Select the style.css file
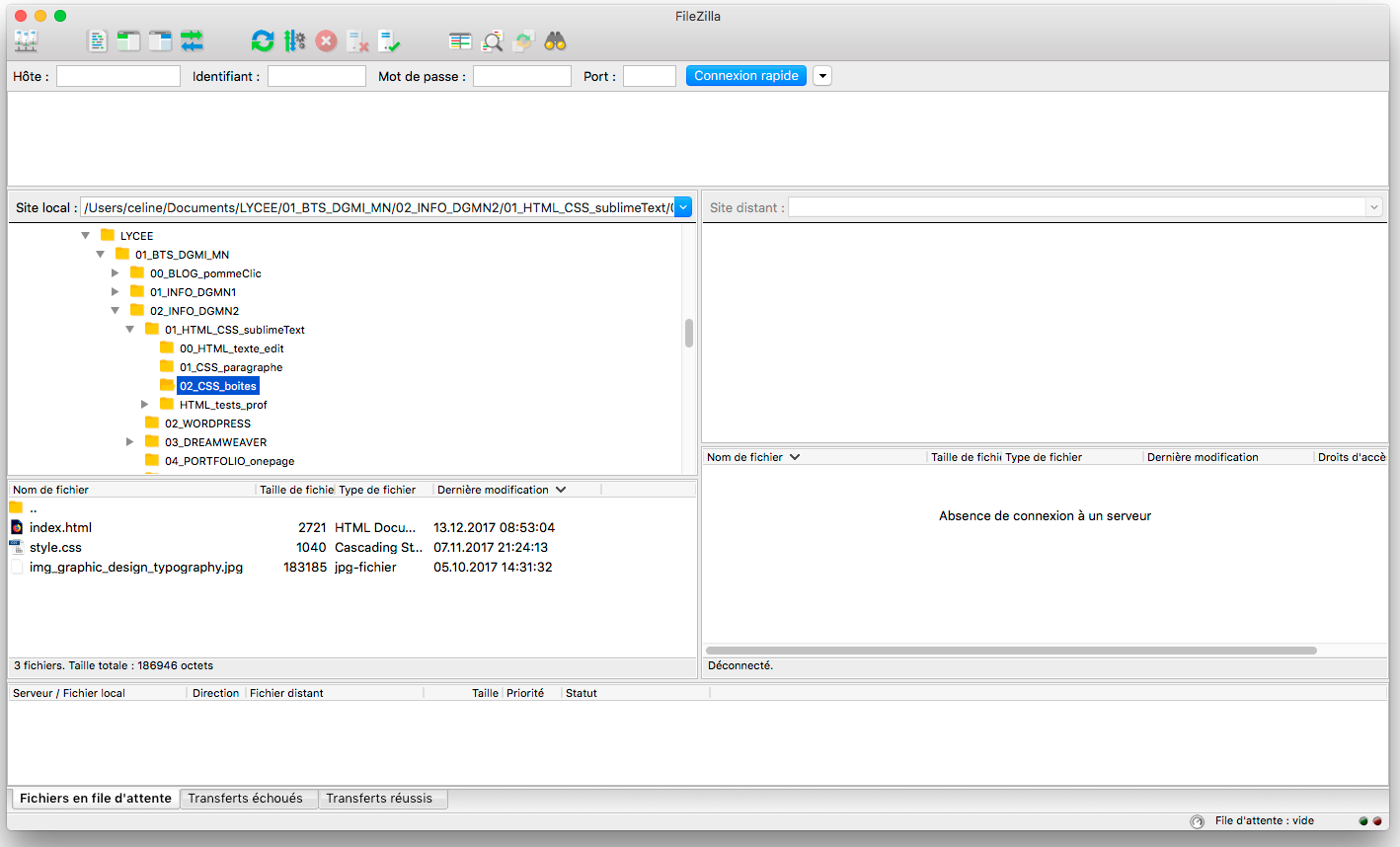Screen dimensions: 1400x847 pyautogui.click(x=55, y=547)
